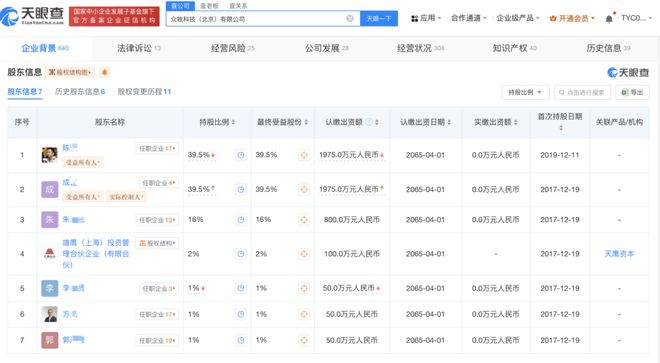Click the 天眼一下 search button

click(x=379, y=19)
